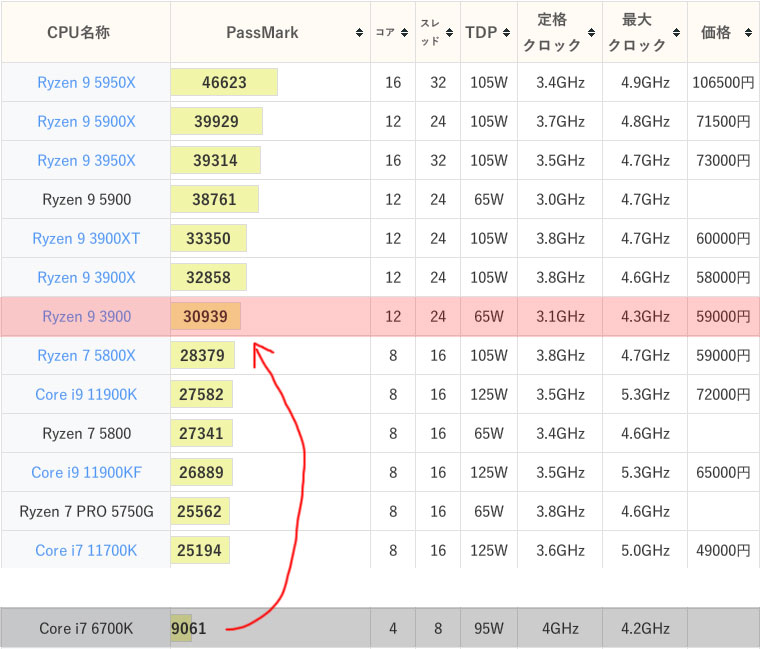Open the Ryzen 9 5950X link
The image size is (760, 649).
pos(86,82)
